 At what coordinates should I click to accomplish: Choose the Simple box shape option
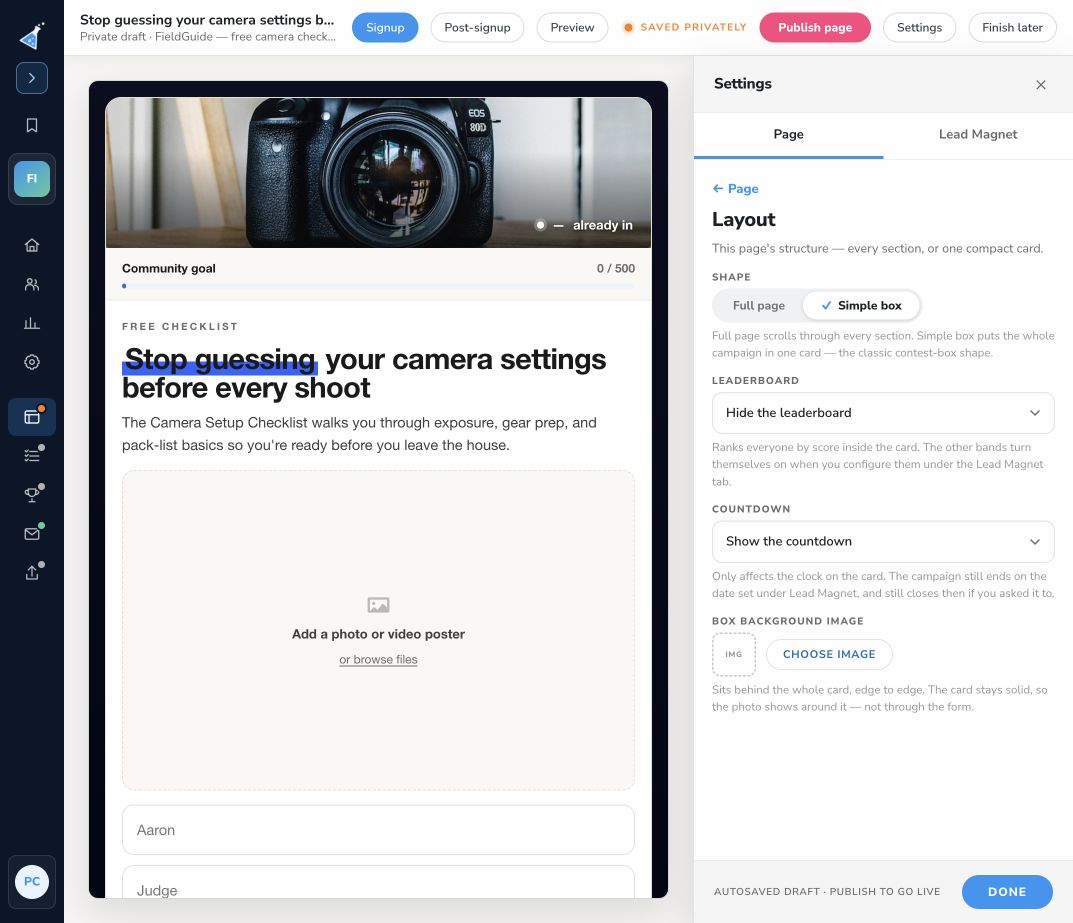pos(861,305)
